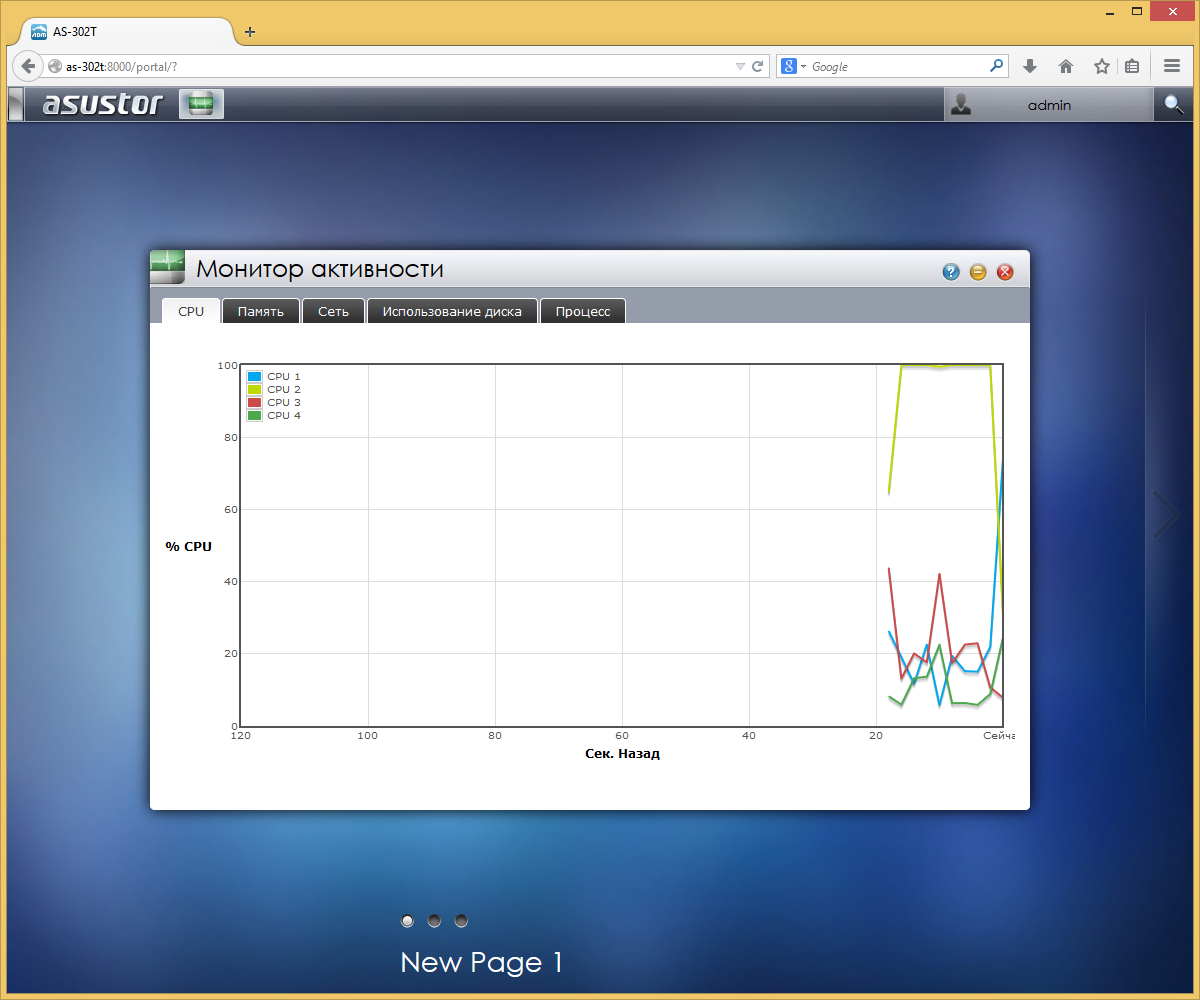Show bookmarks list icon
The image size is (1200, 1000).
1132,66
